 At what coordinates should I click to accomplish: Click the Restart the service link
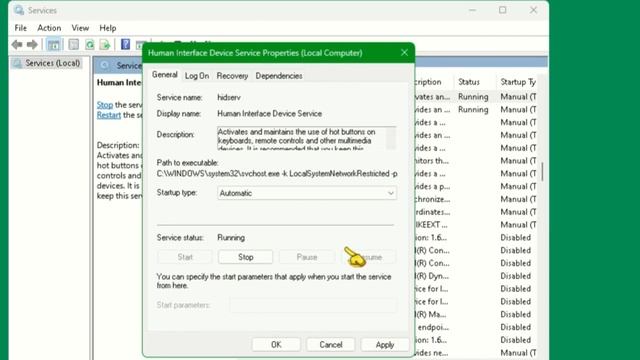tap(109, 115)
